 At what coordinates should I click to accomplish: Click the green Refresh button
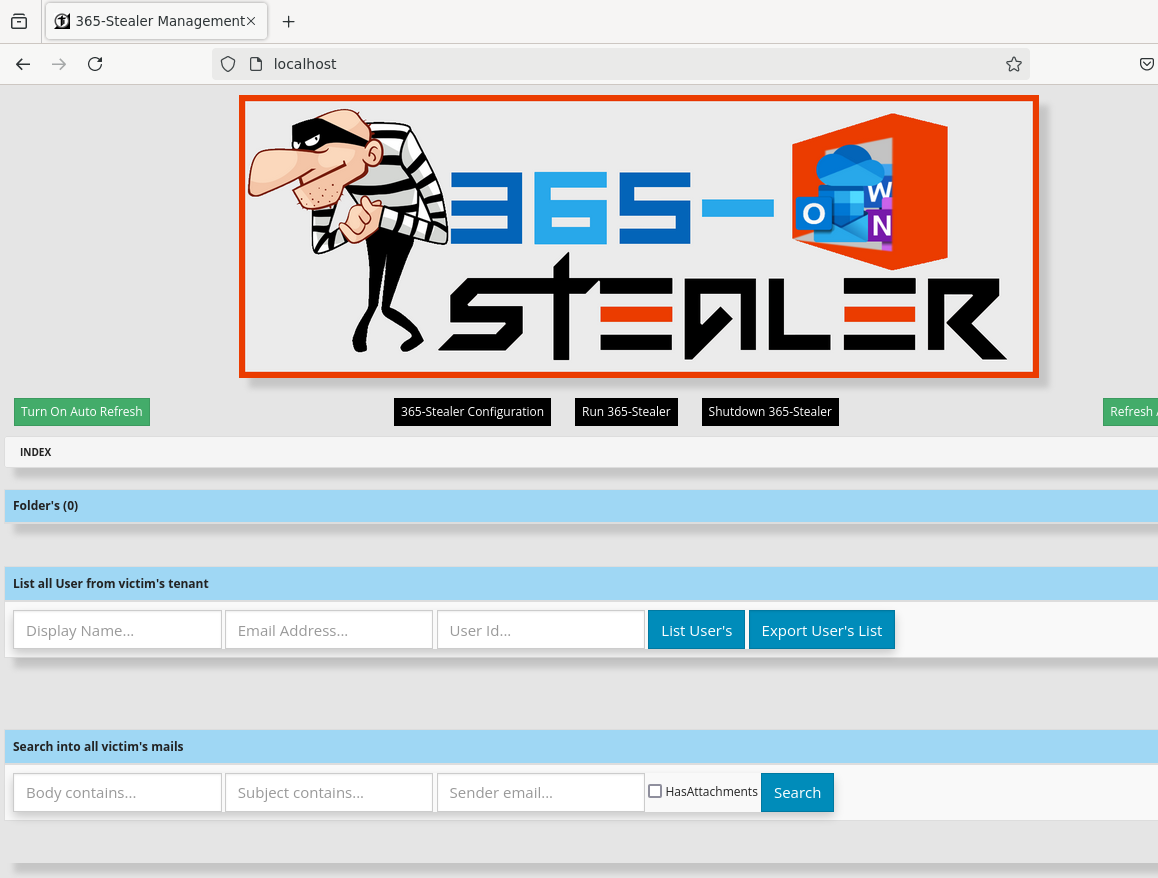tap(1131, 412)
